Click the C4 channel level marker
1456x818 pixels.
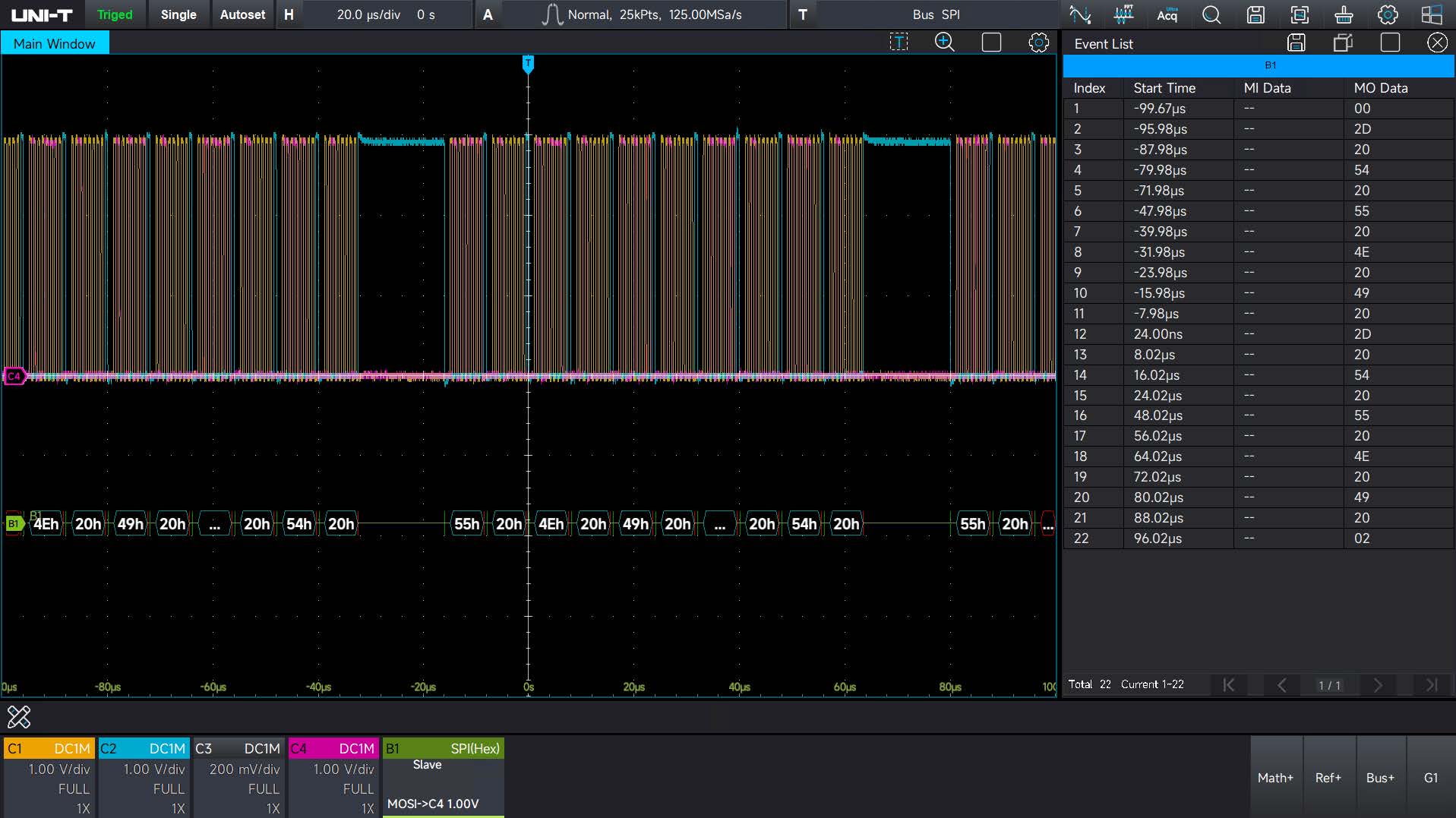click(x=14, y=376)
